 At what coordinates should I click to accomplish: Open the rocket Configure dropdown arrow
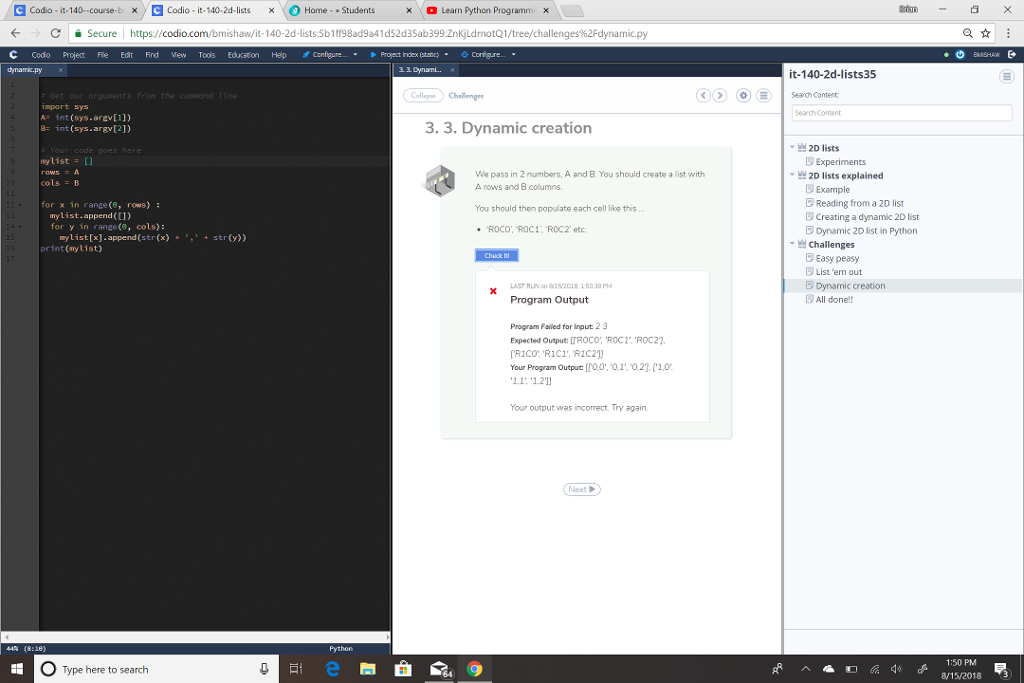coord(355,55)
